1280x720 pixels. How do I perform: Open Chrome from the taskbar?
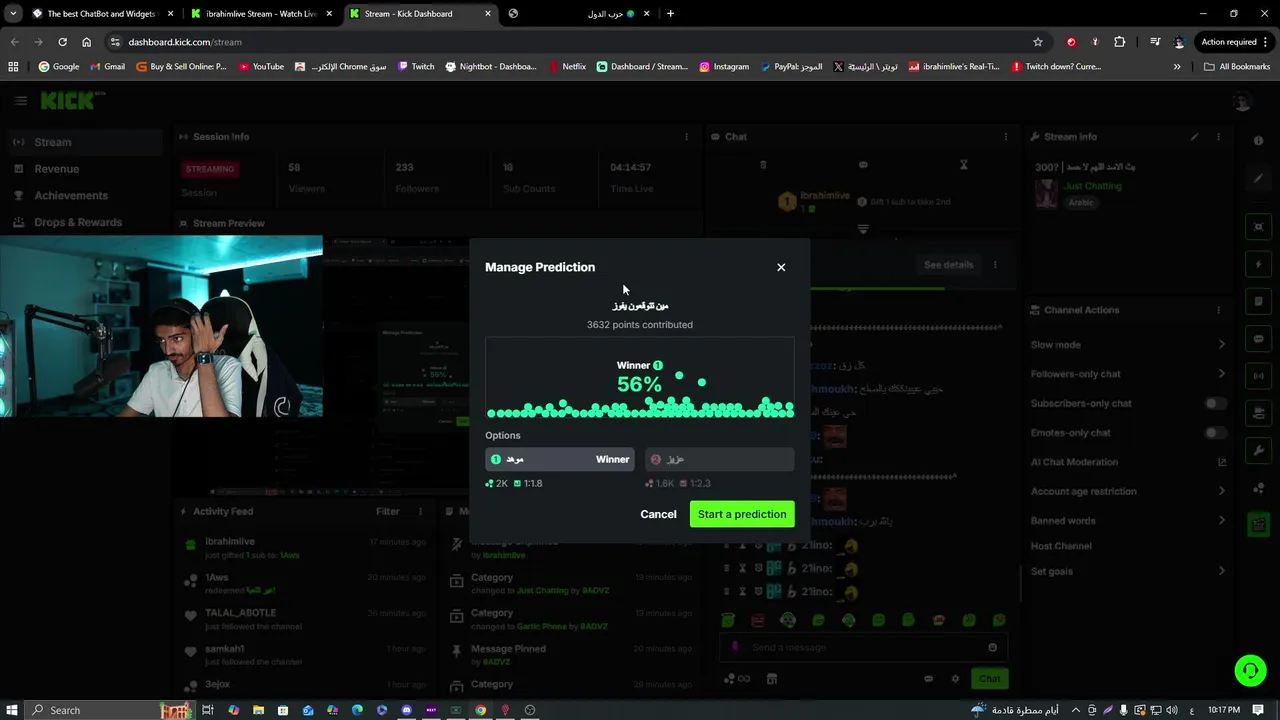(x=481, y=710)
